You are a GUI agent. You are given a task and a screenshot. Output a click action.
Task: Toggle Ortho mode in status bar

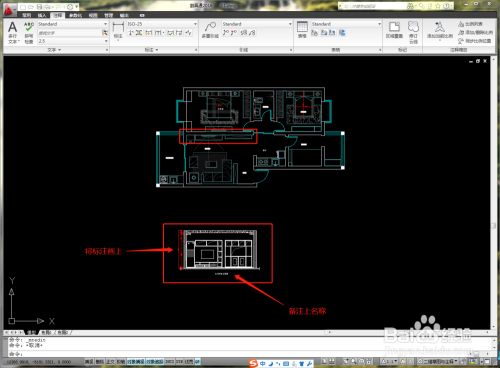110,361
